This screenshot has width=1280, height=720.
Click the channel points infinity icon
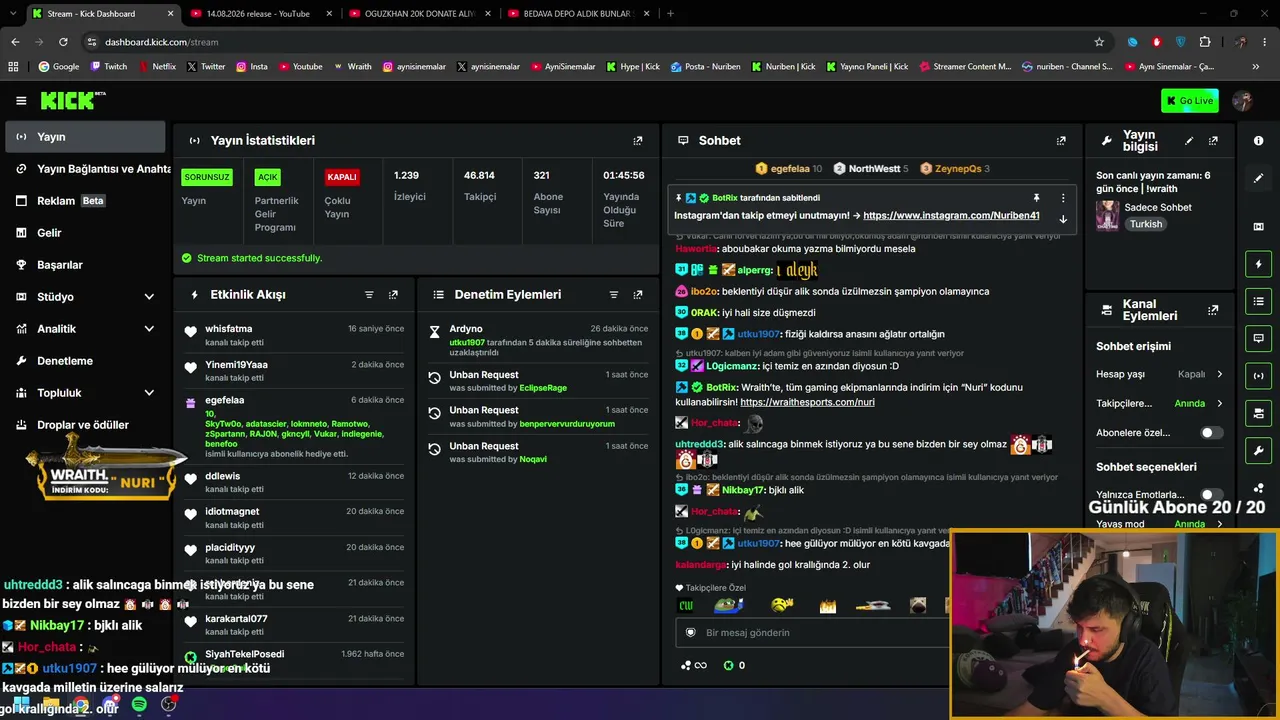[693, 665]
